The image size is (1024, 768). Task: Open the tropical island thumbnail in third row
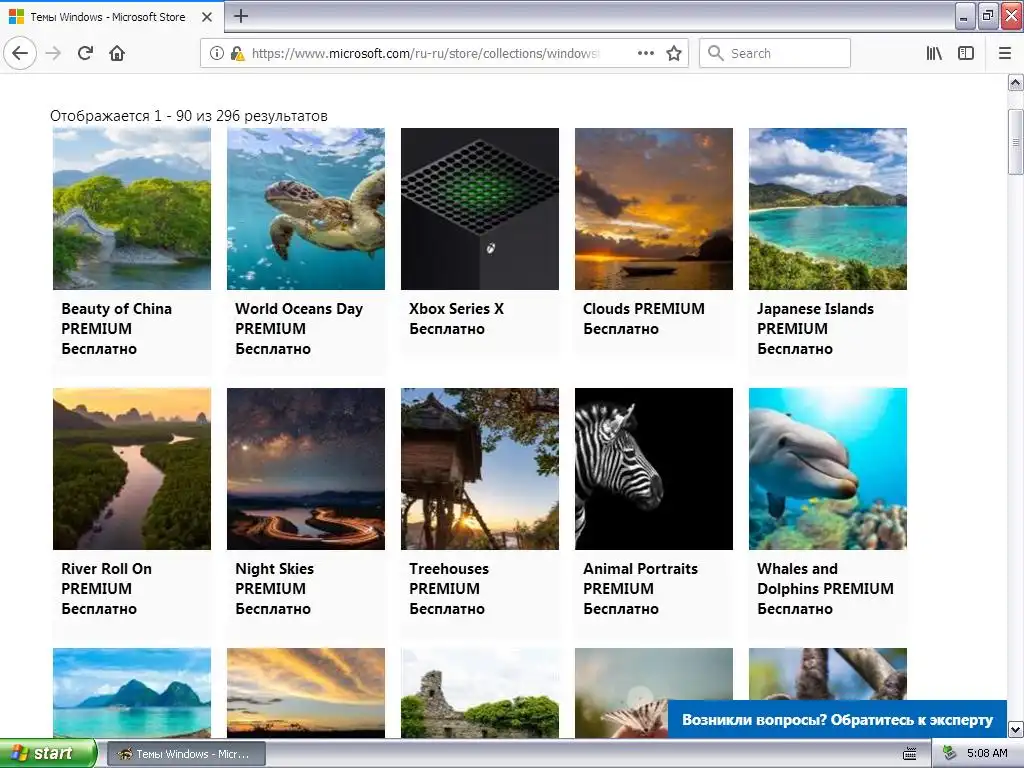[x=132, y=693]
